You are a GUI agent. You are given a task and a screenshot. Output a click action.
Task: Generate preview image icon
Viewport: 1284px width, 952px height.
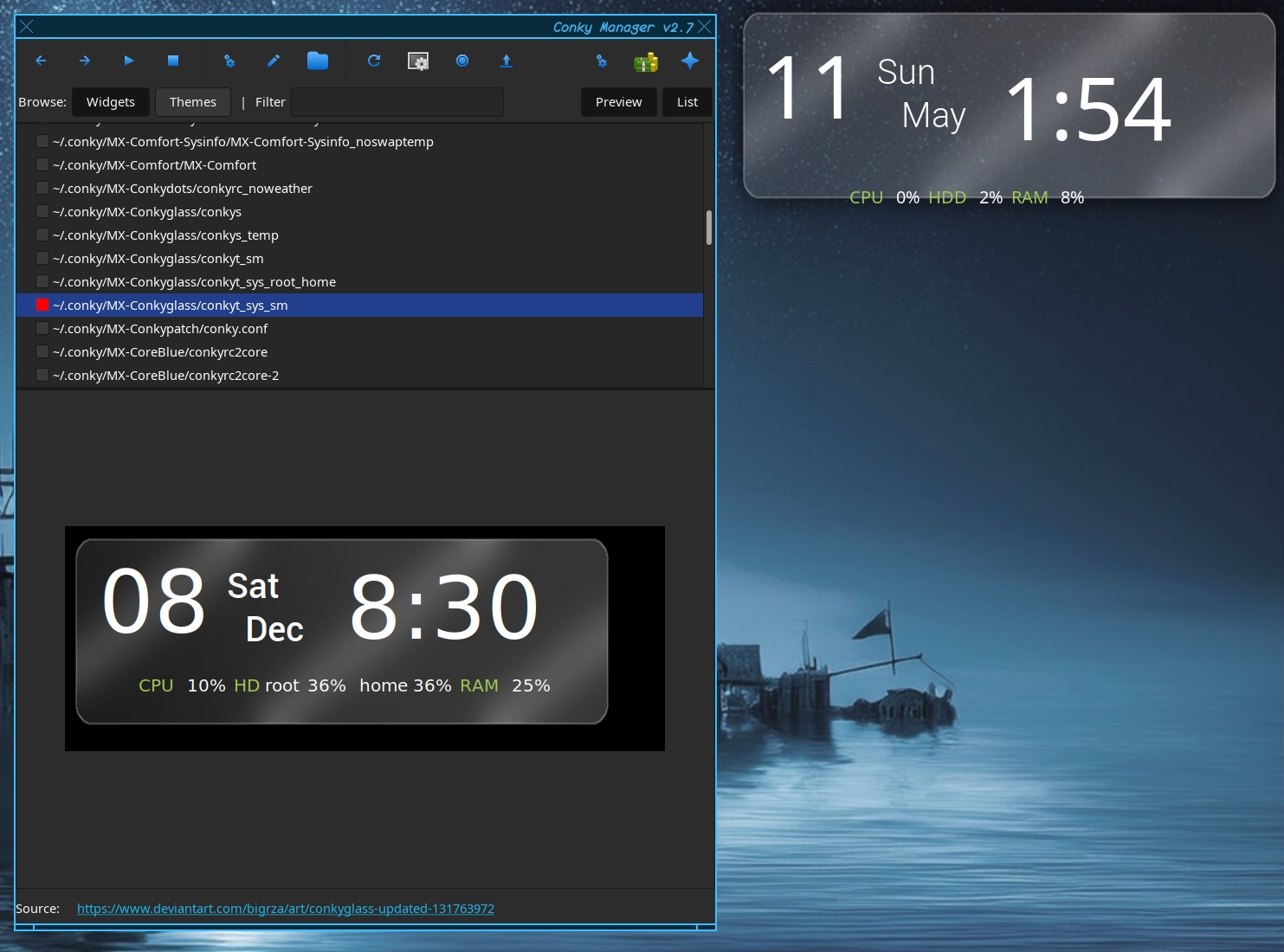pyautogui.click(x=418, y=61)
